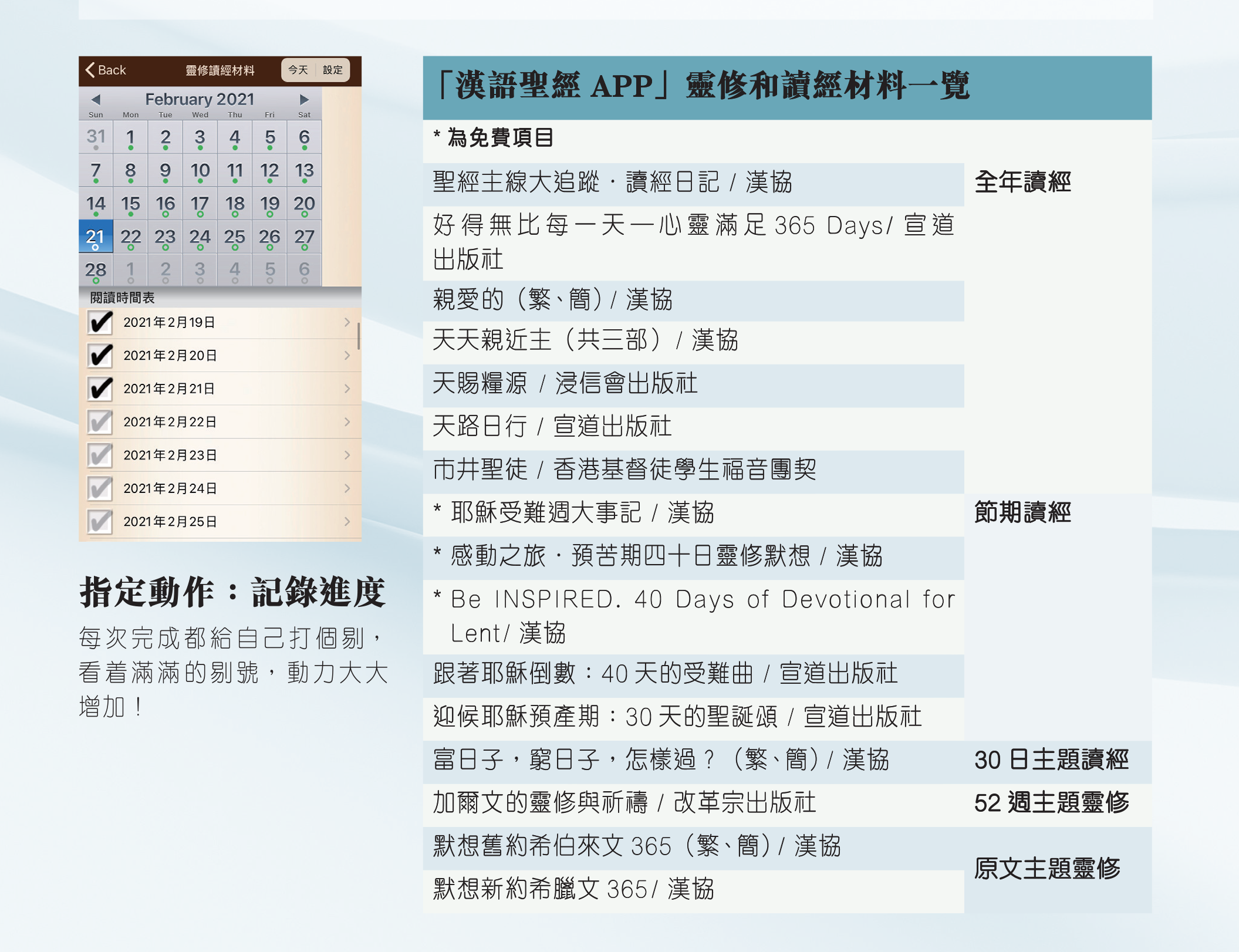Screen dimensions: 1239x952
Task: Open 2021年2月22日 entry chevron
Action: point(347,422)
